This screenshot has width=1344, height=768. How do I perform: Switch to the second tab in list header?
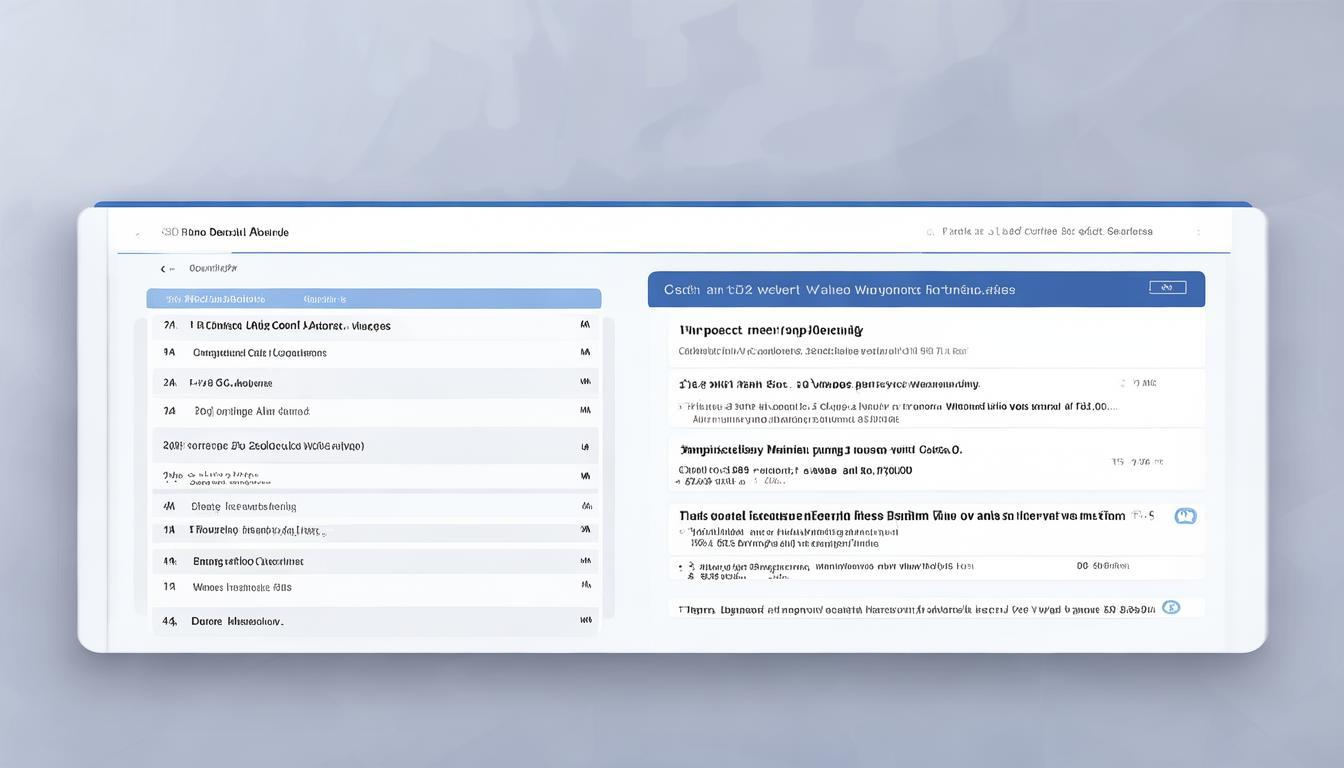325,299
